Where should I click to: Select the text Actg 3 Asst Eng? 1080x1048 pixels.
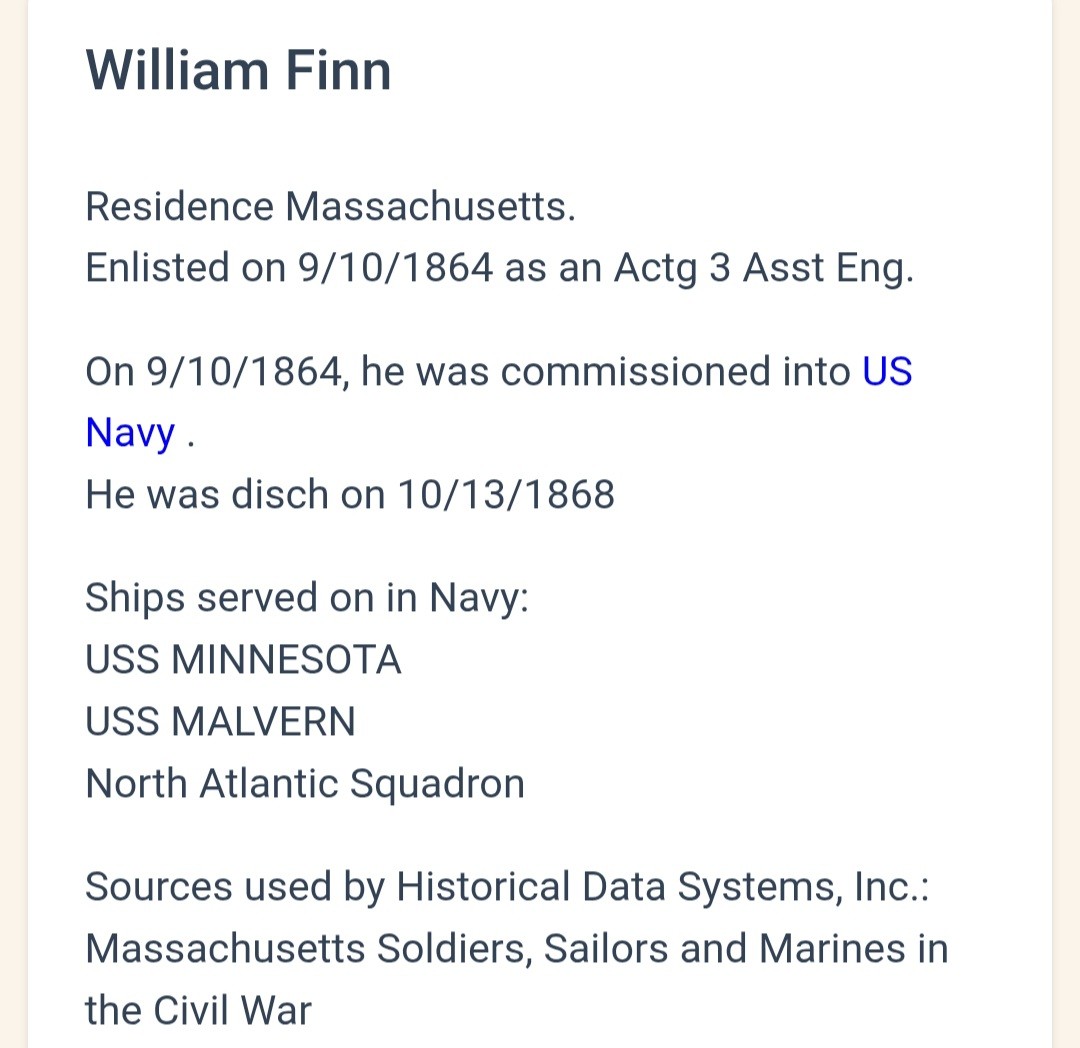763,268
